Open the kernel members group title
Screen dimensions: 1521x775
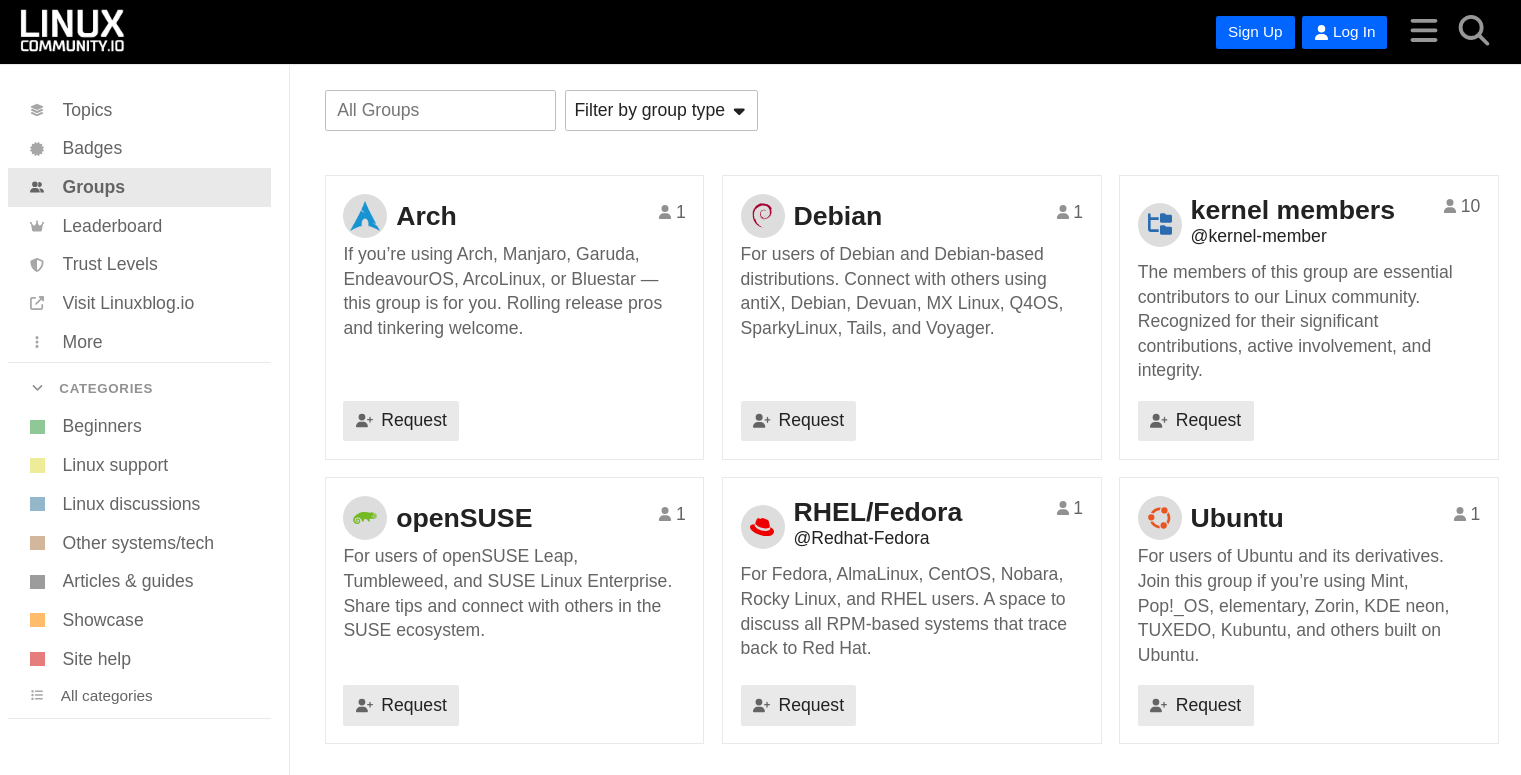1292,210
